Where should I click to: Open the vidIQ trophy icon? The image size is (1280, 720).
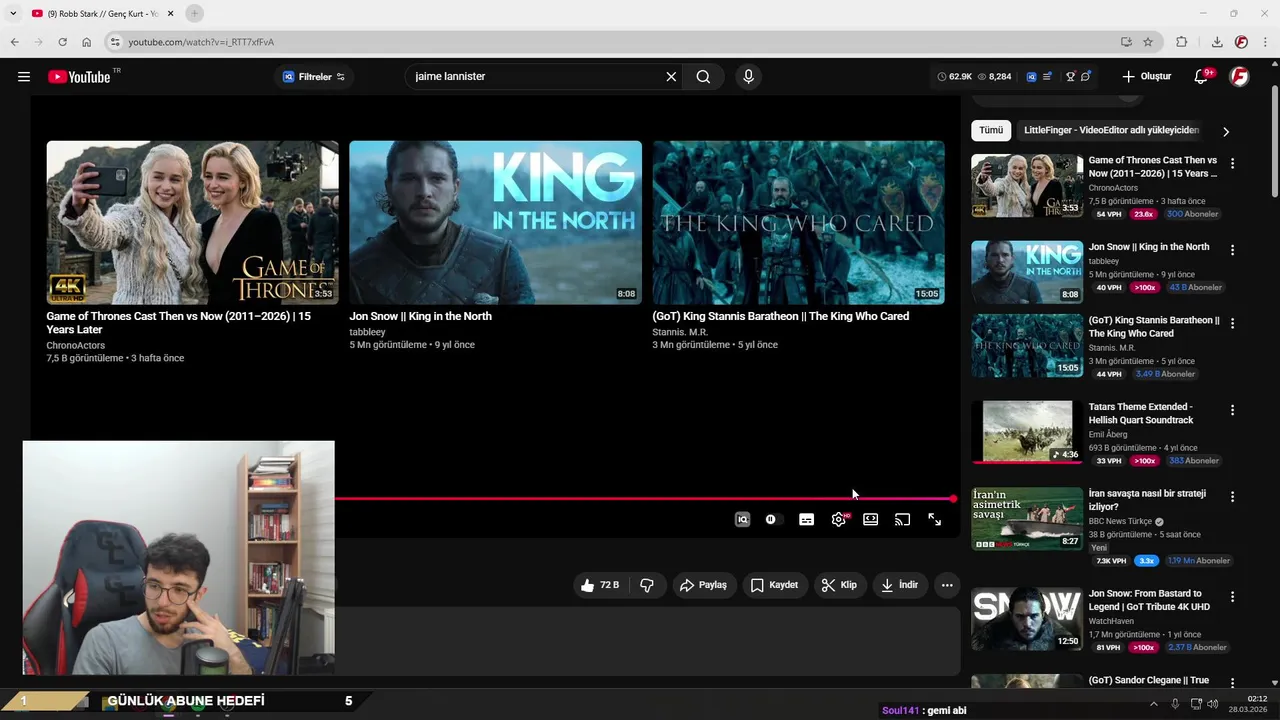1070,77
